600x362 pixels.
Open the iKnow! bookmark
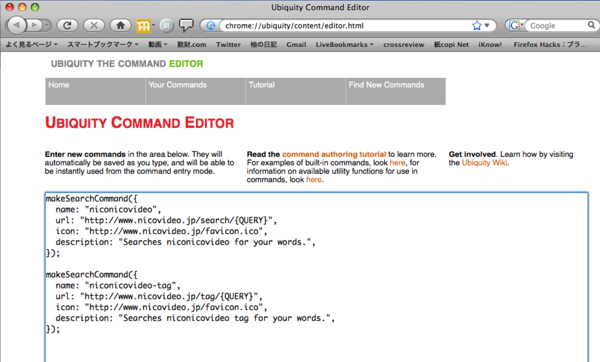coord(490,44)
